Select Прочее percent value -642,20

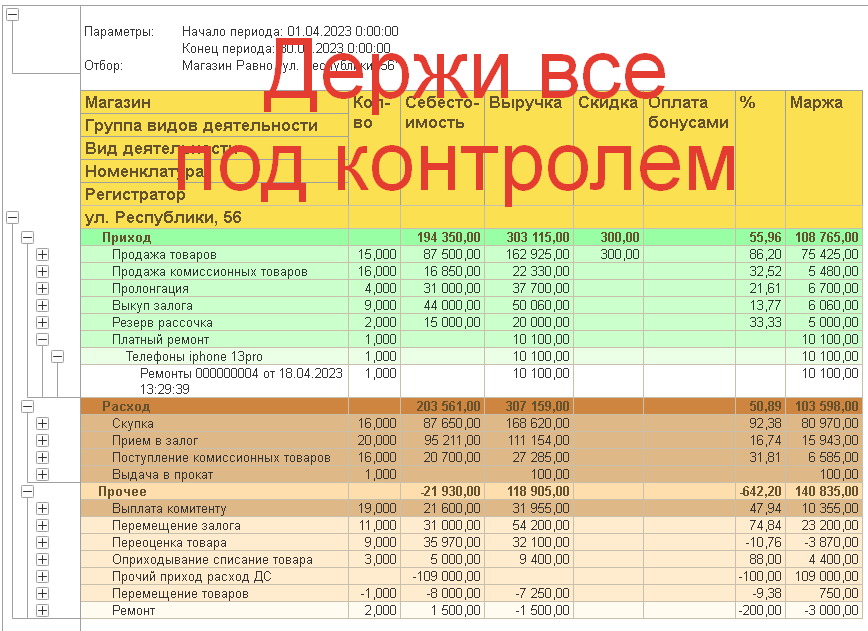(x=760, y=492)
